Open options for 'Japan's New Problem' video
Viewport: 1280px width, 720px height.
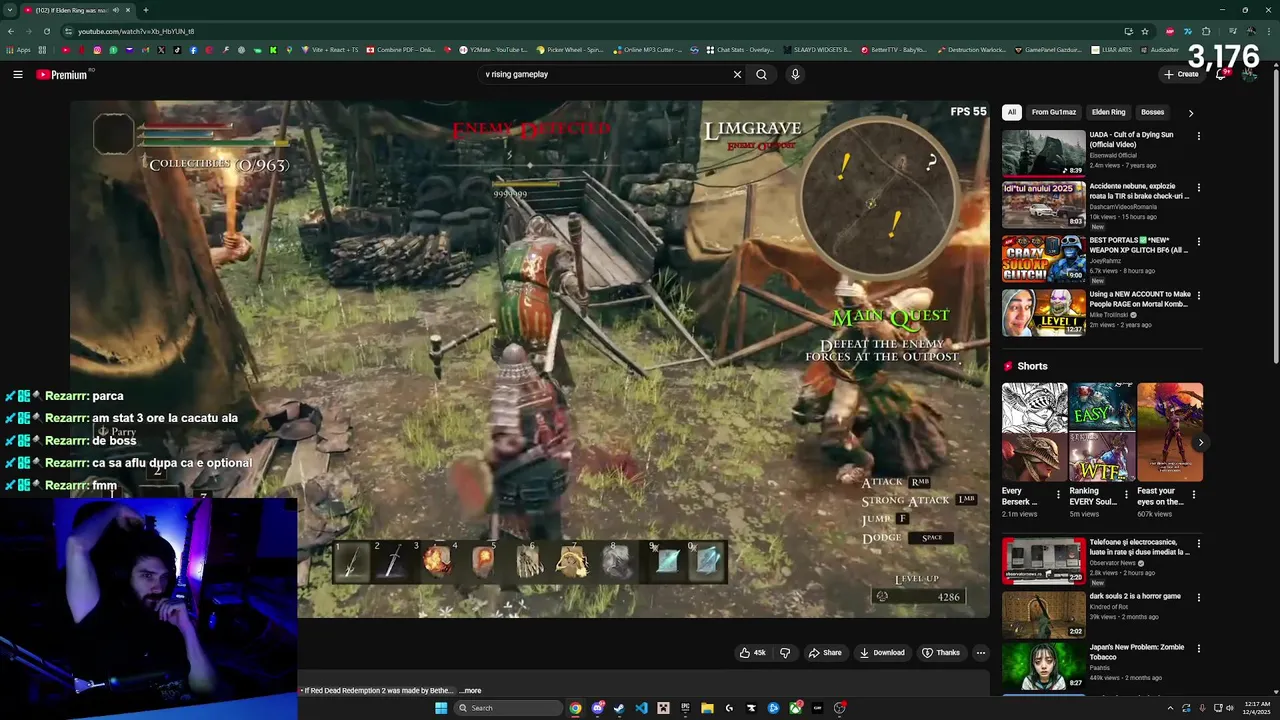1199,648
